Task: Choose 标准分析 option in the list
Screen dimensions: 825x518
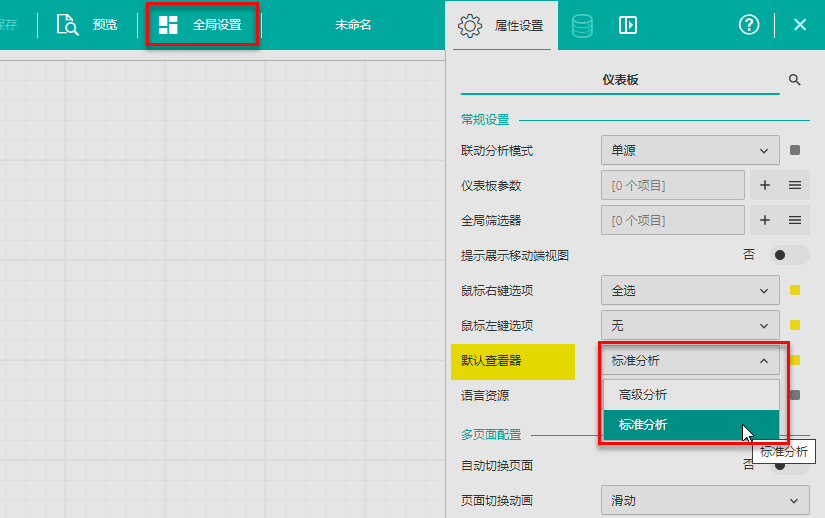Action: [x=691, y=425]
